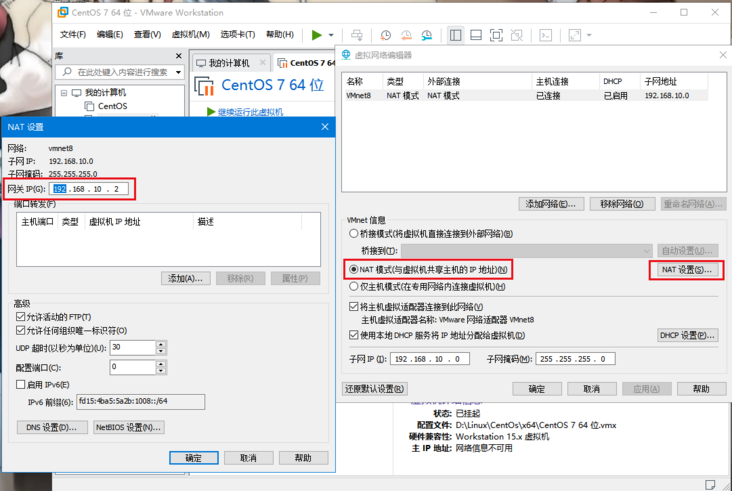Open the stretch display dropdown arrow
The height and width of the screenshot is (491, 732).
589,35
